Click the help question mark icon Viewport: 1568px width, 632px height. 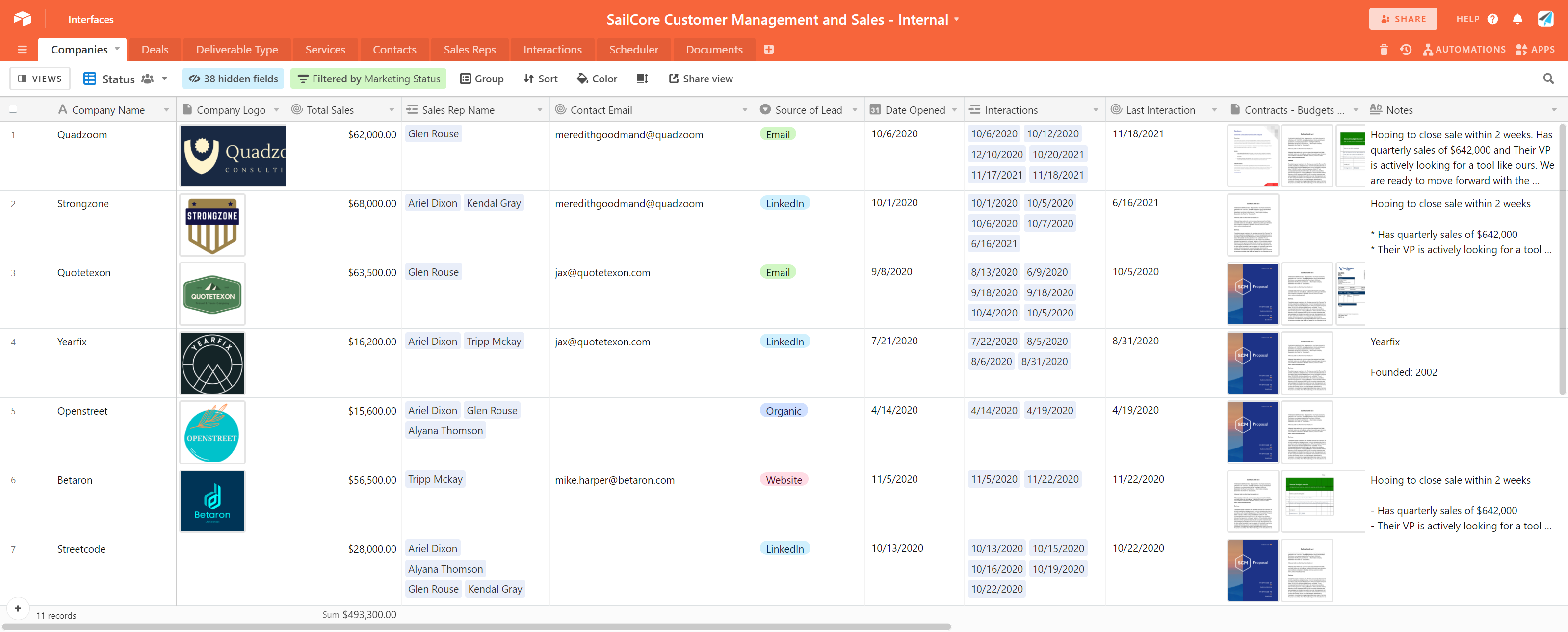pos(1492,19)
